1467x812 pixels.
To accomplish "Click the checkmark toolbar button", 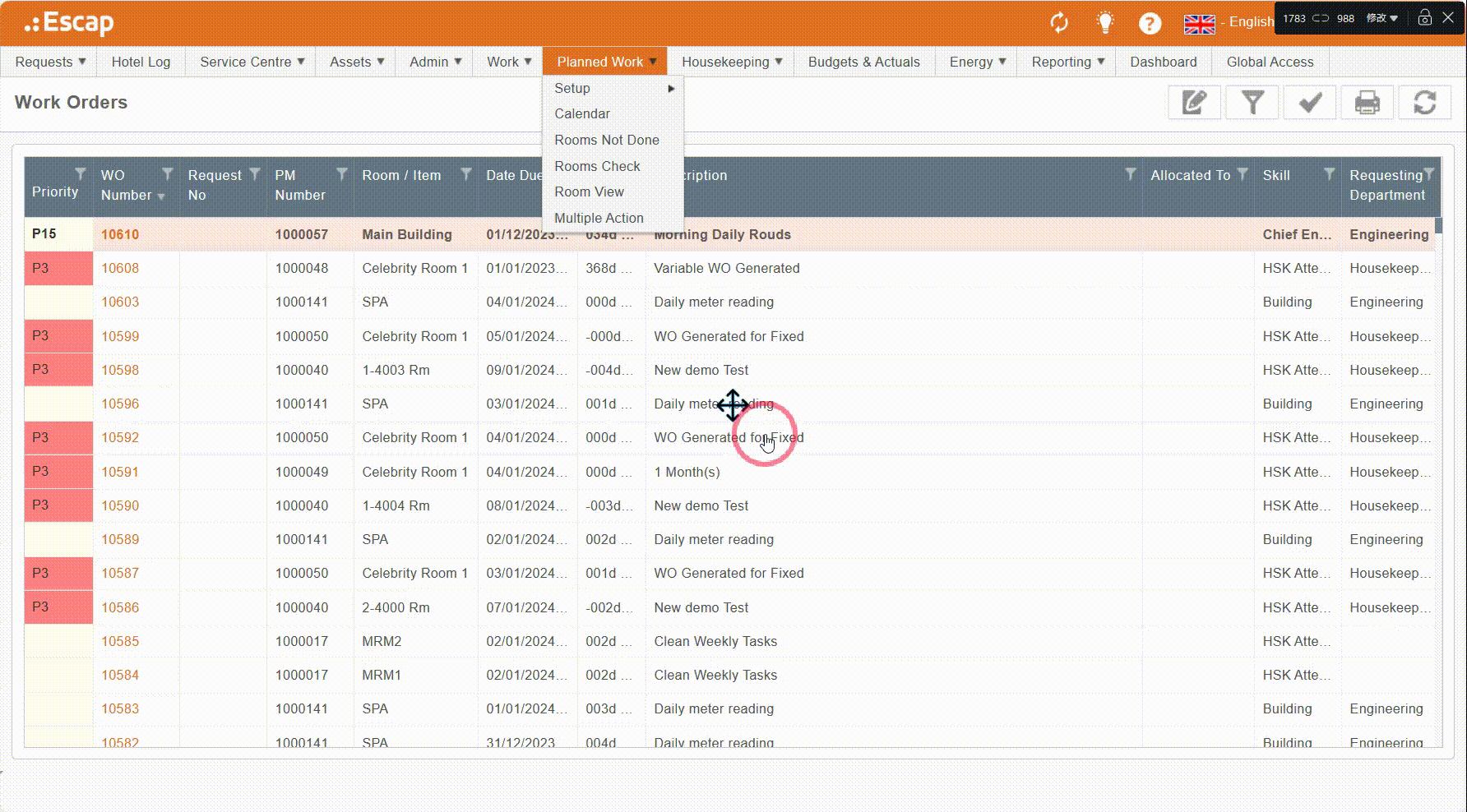I will 1310,103.
